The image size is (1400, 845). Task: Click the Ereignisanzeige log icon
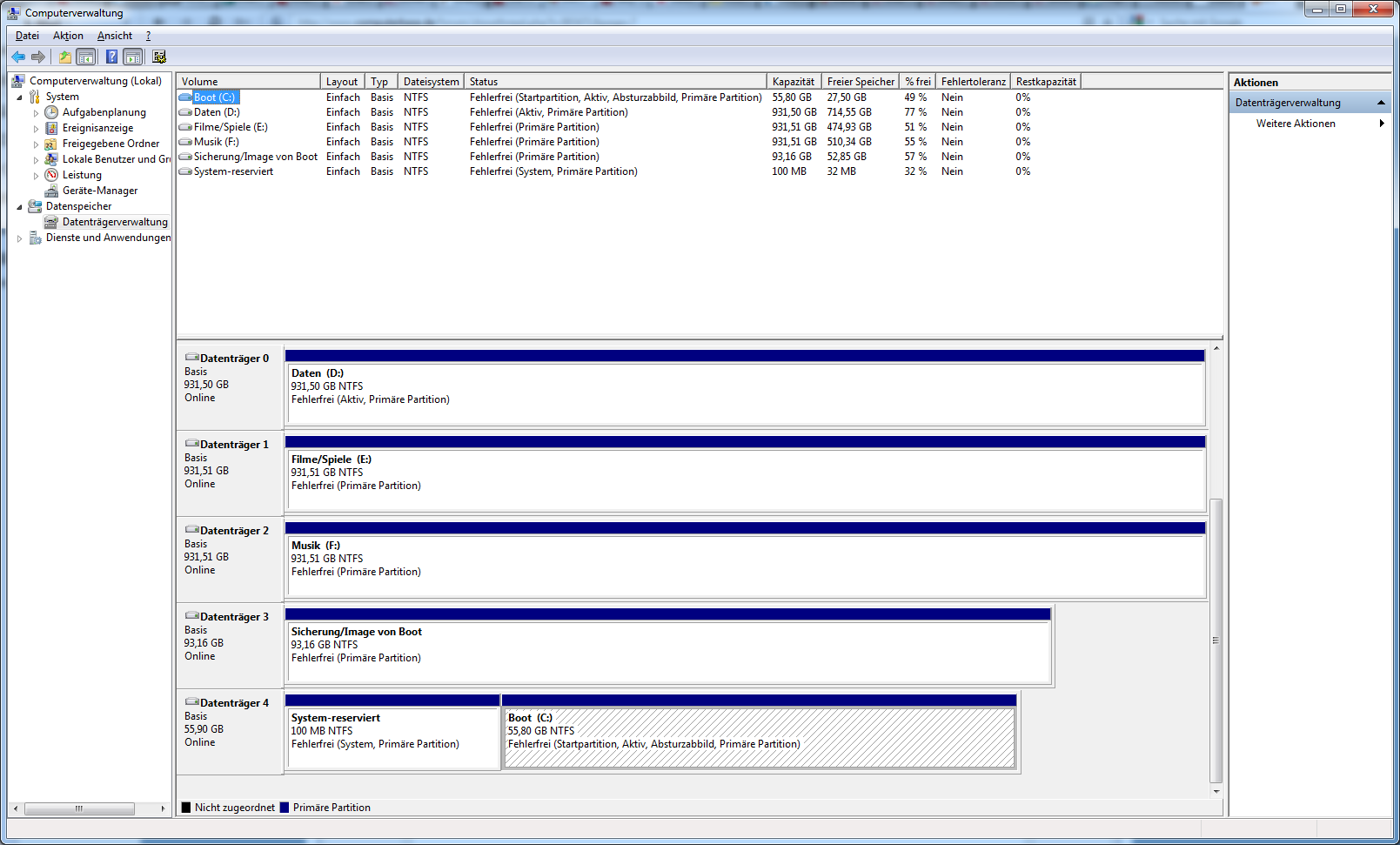[x=51, y=128]
